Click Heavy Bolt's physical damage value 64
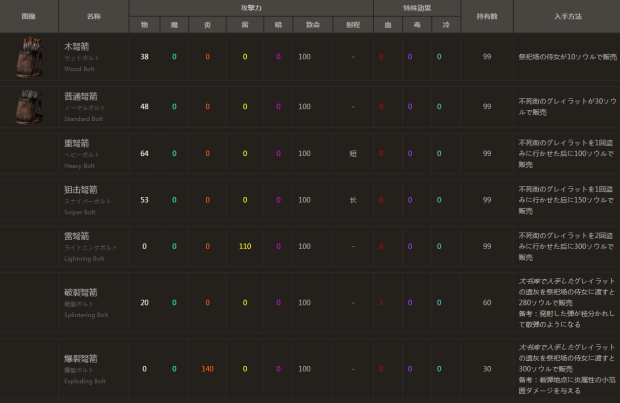This screenshot has width=620, height=403. click(x=144, y=153)
